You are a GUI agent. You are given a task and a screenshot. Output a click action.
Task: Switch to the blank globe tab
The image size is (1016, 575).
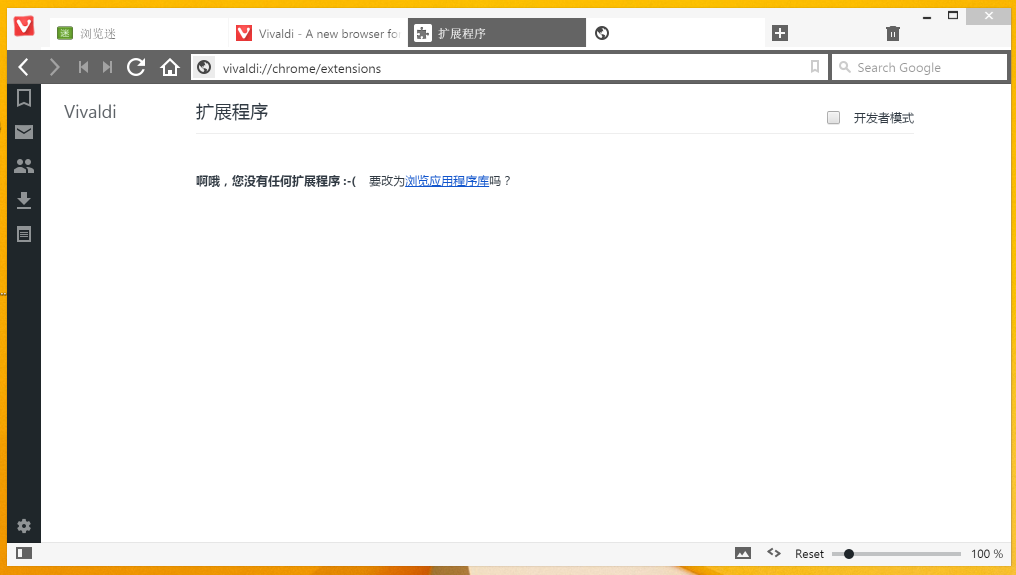point(675,33)
